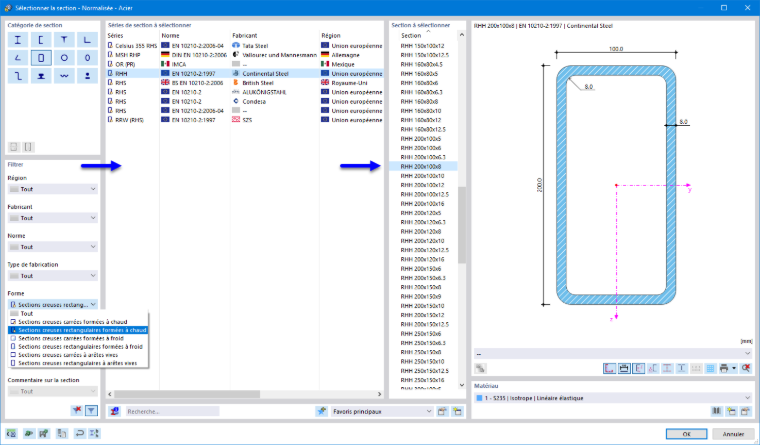760x445 pixels.
Task: Click the section info icon beside the search field
Action: click(114, 411)
